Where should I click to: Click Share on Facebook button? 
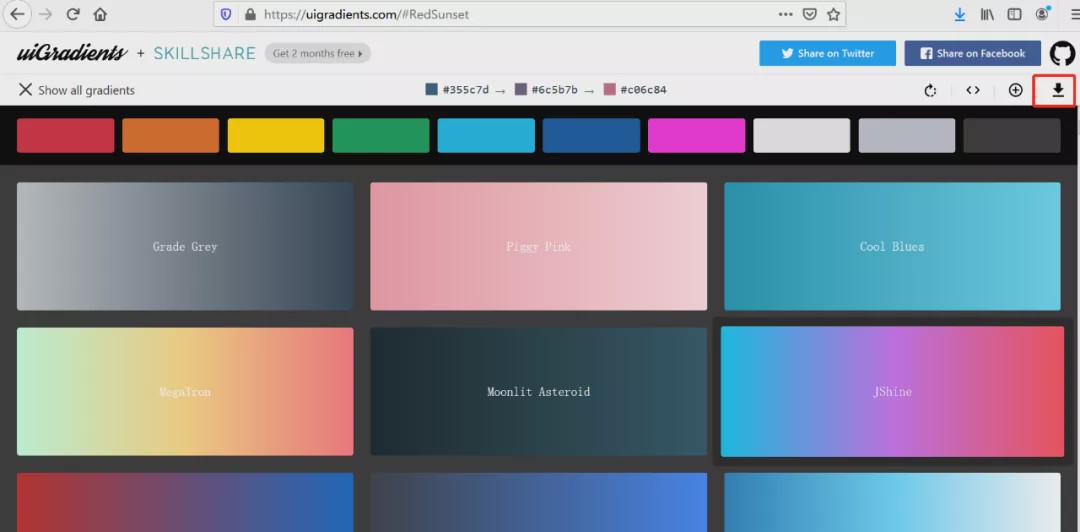(x=973, y=53)
